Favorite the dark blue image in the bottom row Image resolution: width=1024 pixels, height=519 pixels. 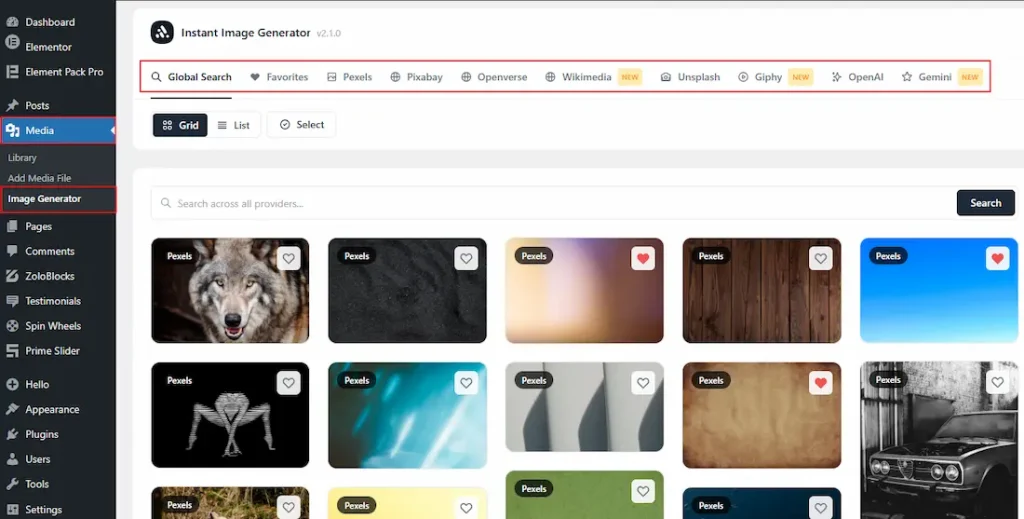pyautogui.click(x=820, y=507)
